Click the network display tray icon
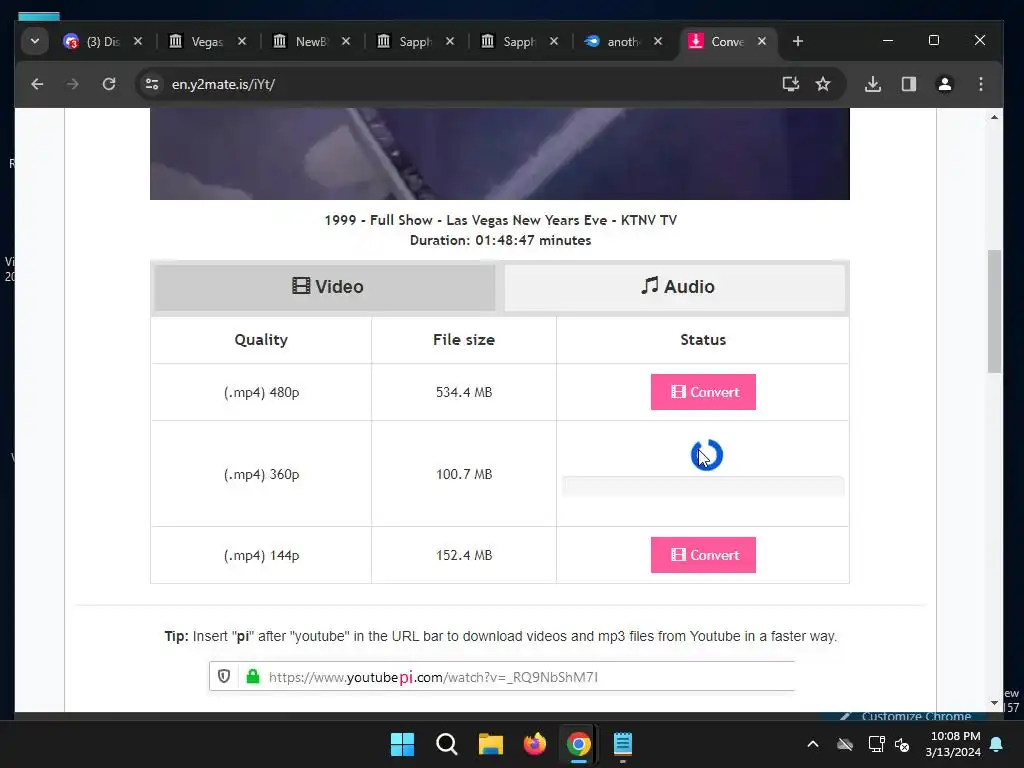 pos(876,744)
